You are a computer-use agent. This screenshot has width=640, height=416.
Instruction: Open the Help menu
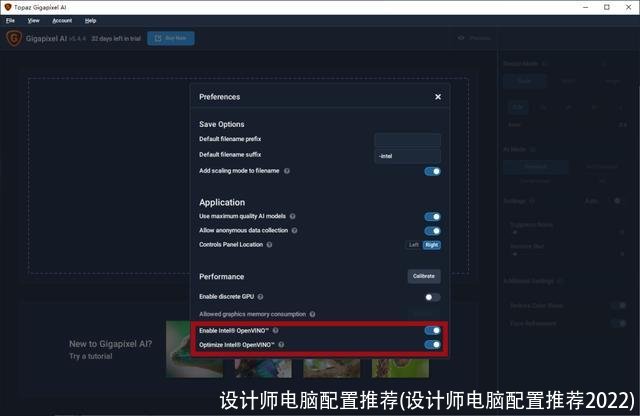click(90, 20)
